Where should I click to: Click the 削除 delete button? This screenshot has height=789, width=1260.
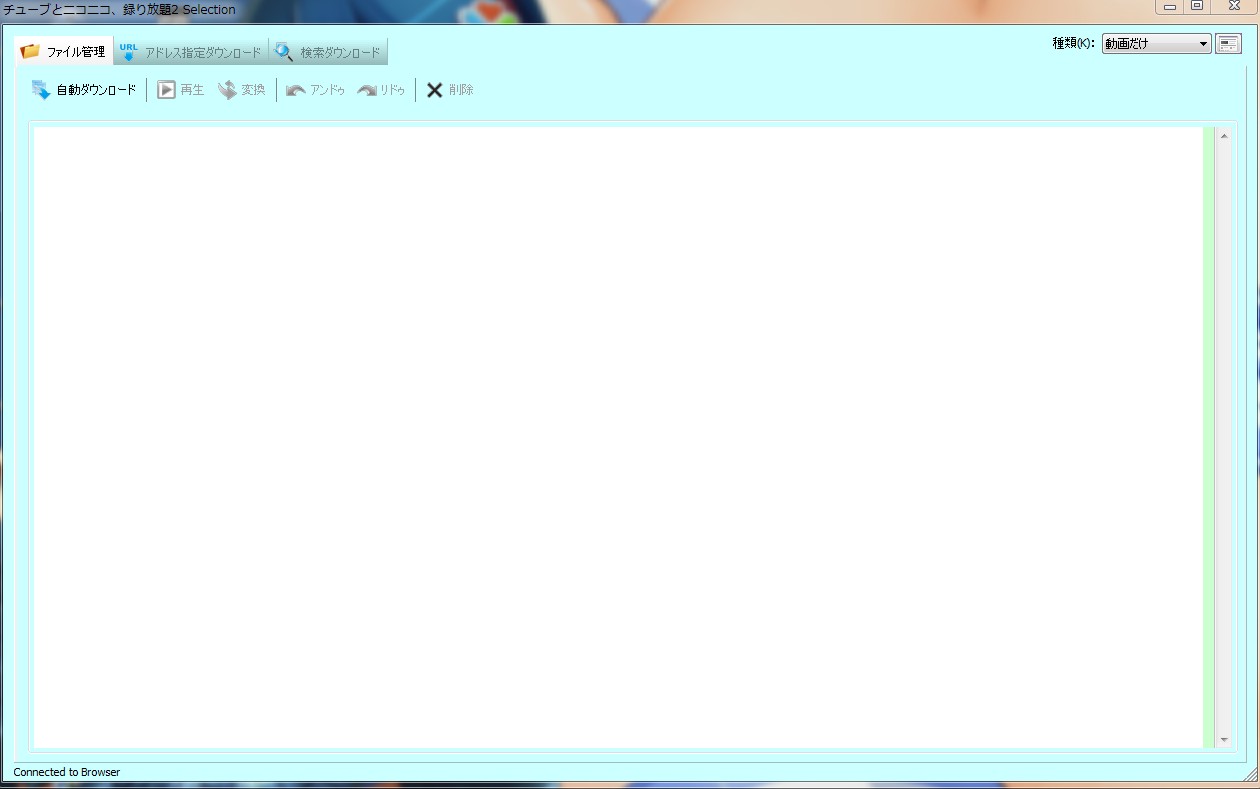click(x=450, y=90)
